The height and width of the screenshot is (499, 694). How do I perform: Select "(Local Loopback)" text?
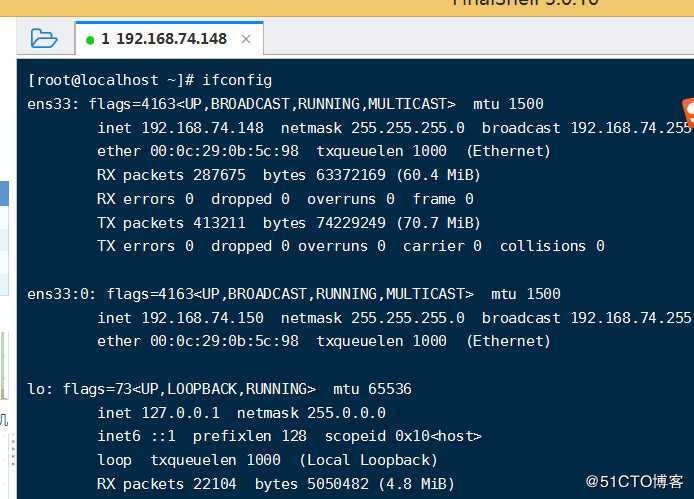368,460
